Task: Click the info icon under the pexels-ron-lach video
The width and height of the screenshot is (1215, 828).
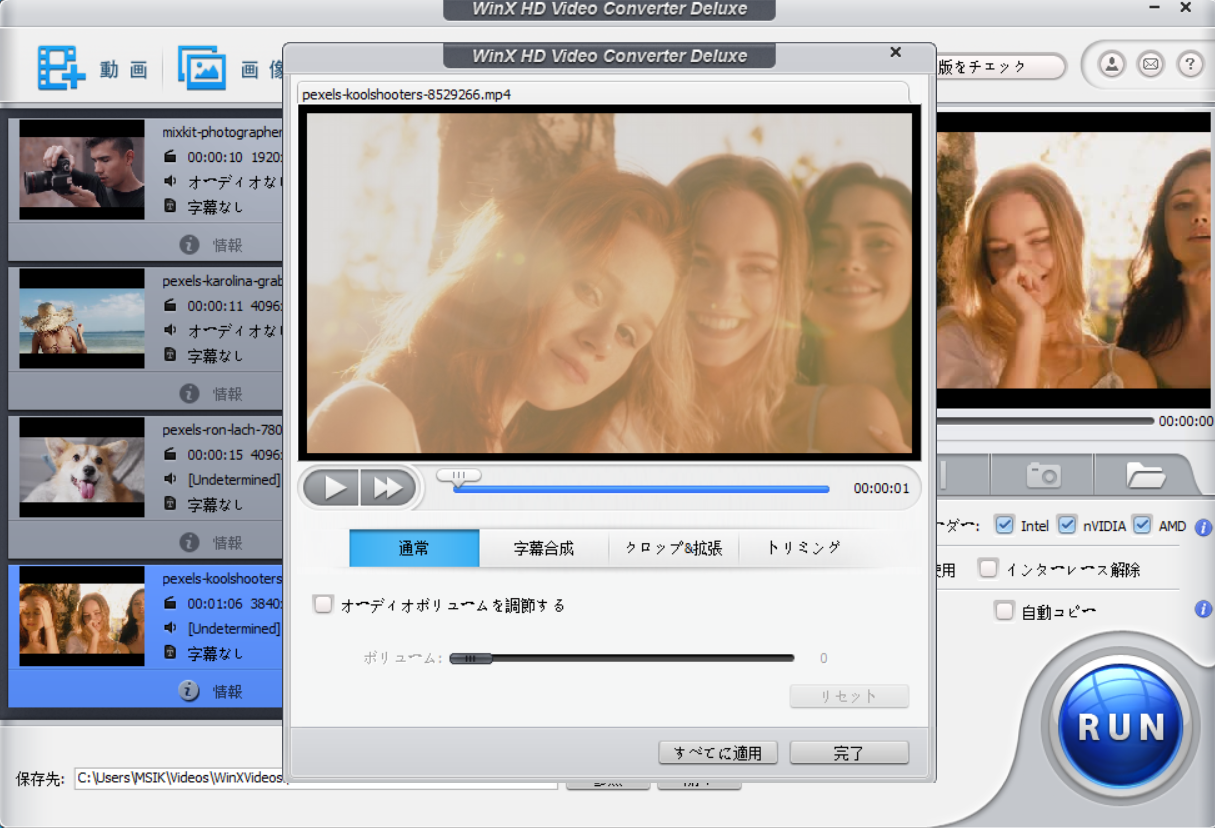Action: tap(189, 542)
